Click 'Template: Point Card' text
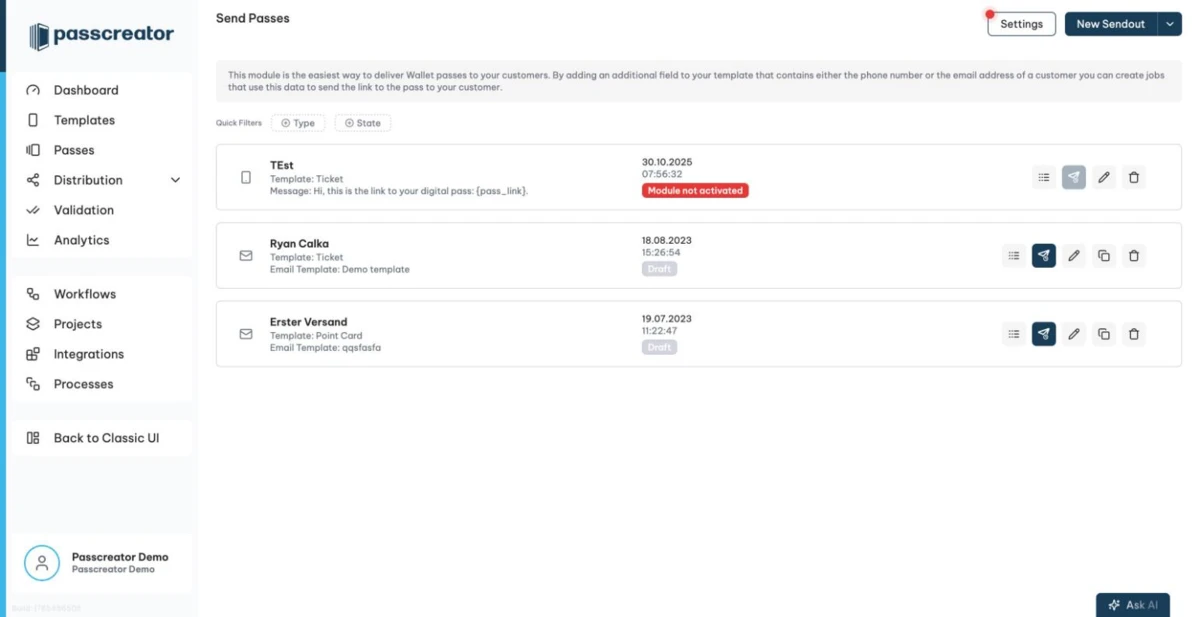The width and height of the screenshot is (1200, 617). point(316,336)
